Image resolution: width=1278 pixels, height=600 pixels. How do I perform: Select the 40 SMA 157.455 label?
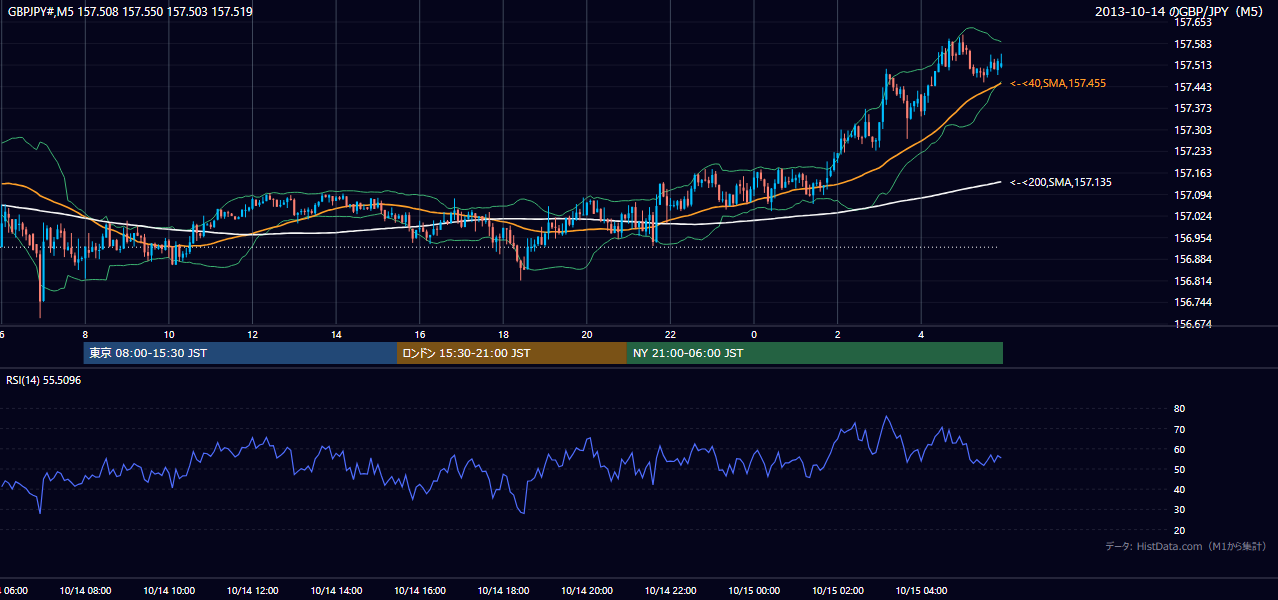1058,84
